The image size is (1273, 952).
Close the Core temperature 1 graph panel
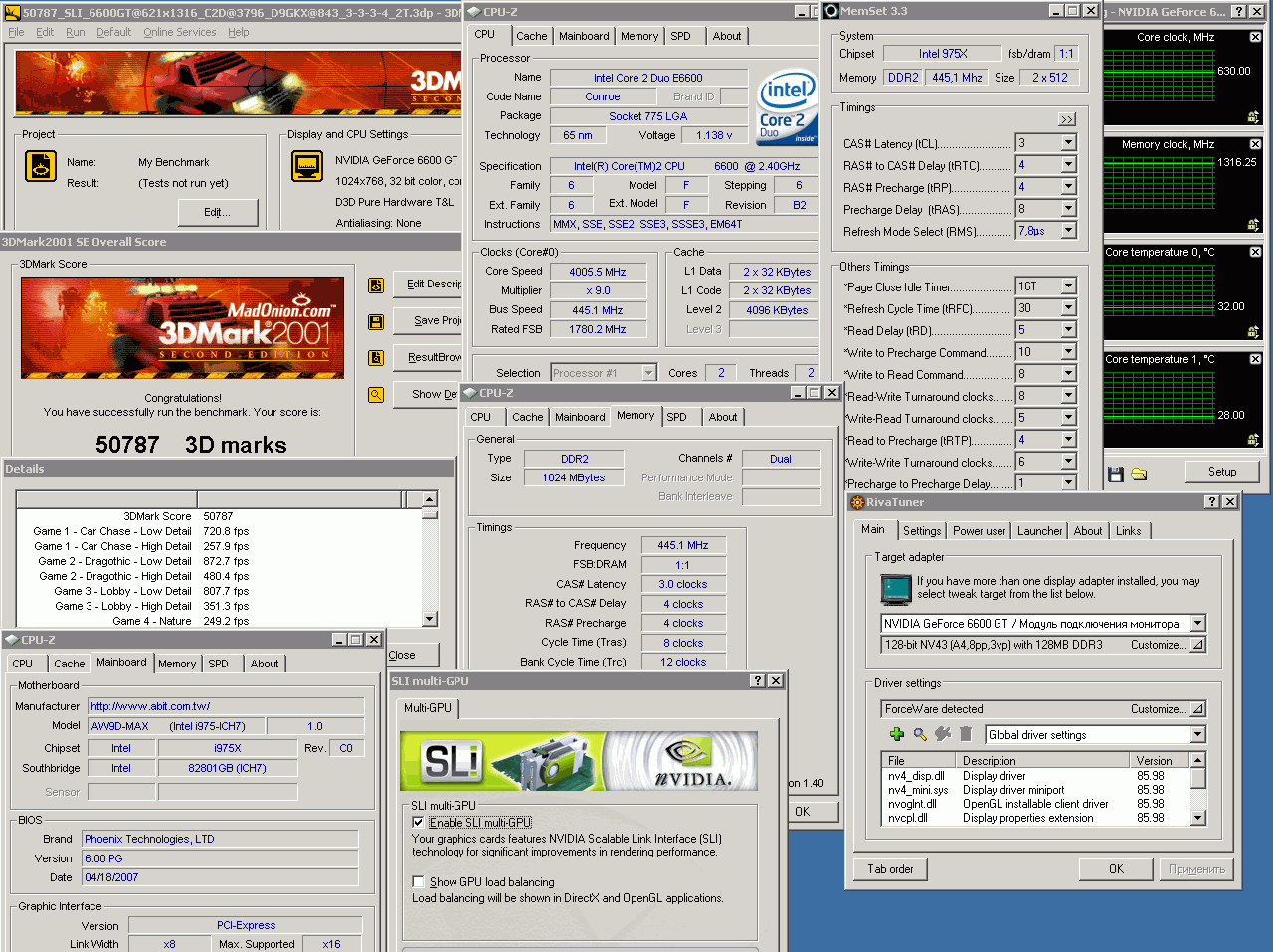click(x=1255, y=359)
